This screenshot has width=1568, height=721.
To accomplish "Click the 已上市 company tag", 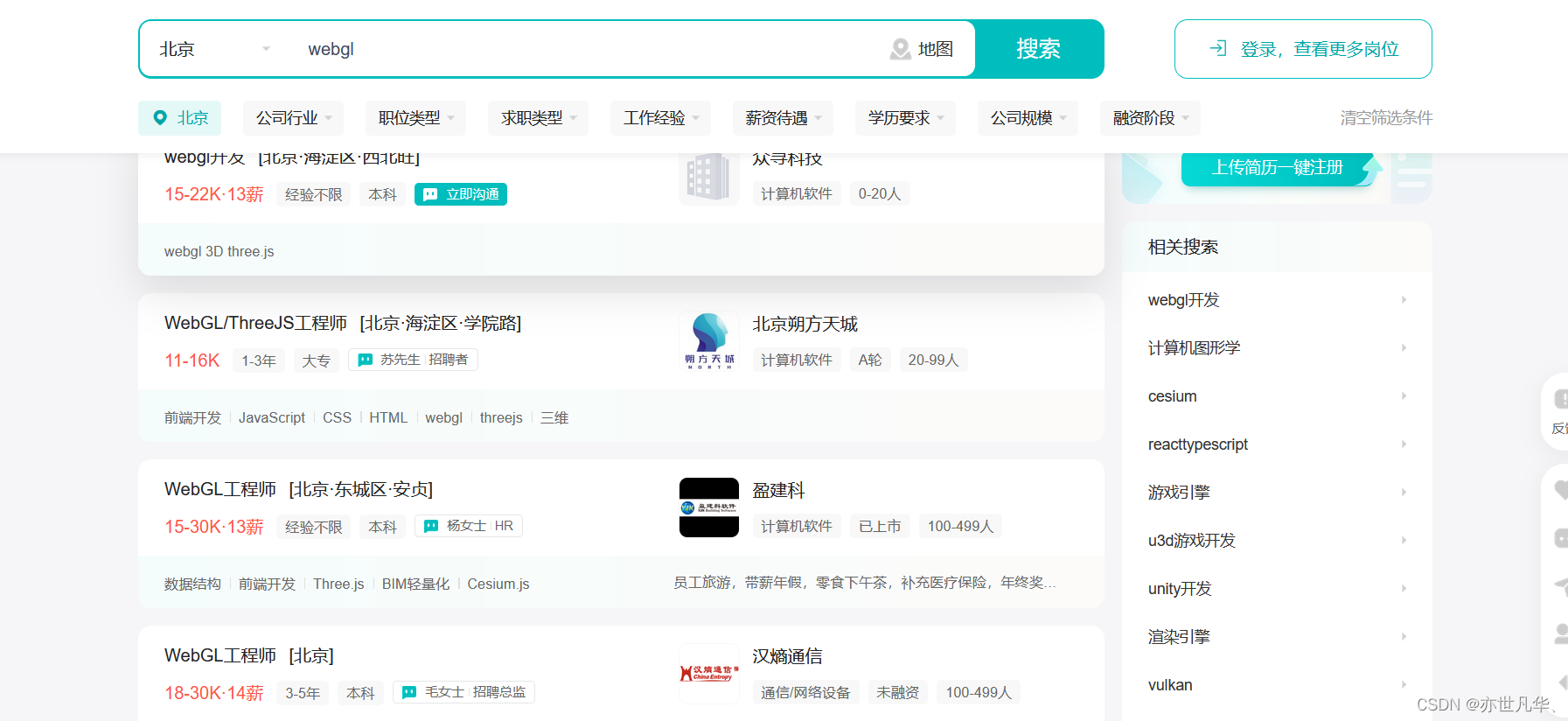I will 880,526.
